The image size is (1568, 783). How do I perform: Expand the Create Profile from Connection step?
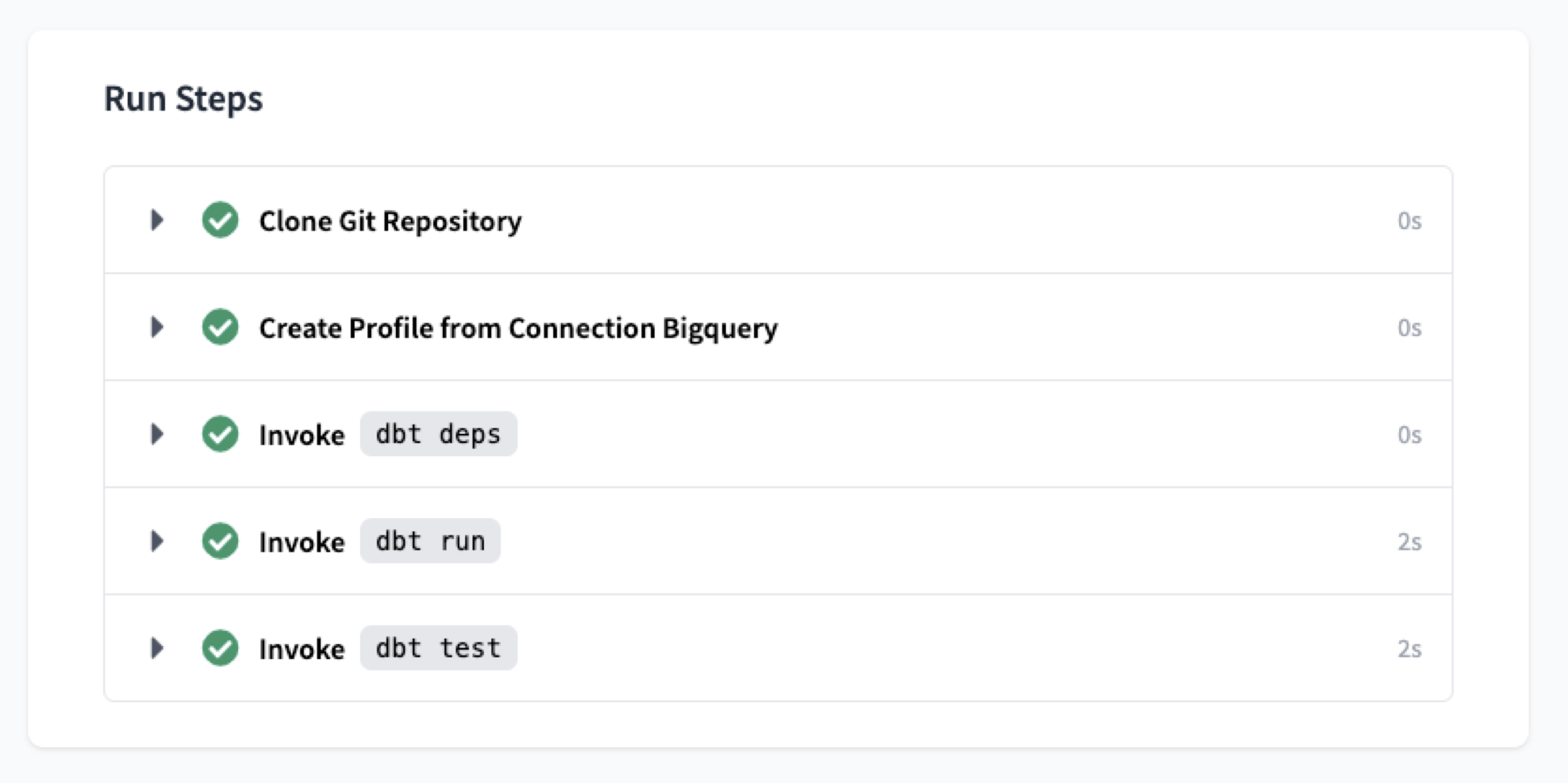[x=157, y=327]
